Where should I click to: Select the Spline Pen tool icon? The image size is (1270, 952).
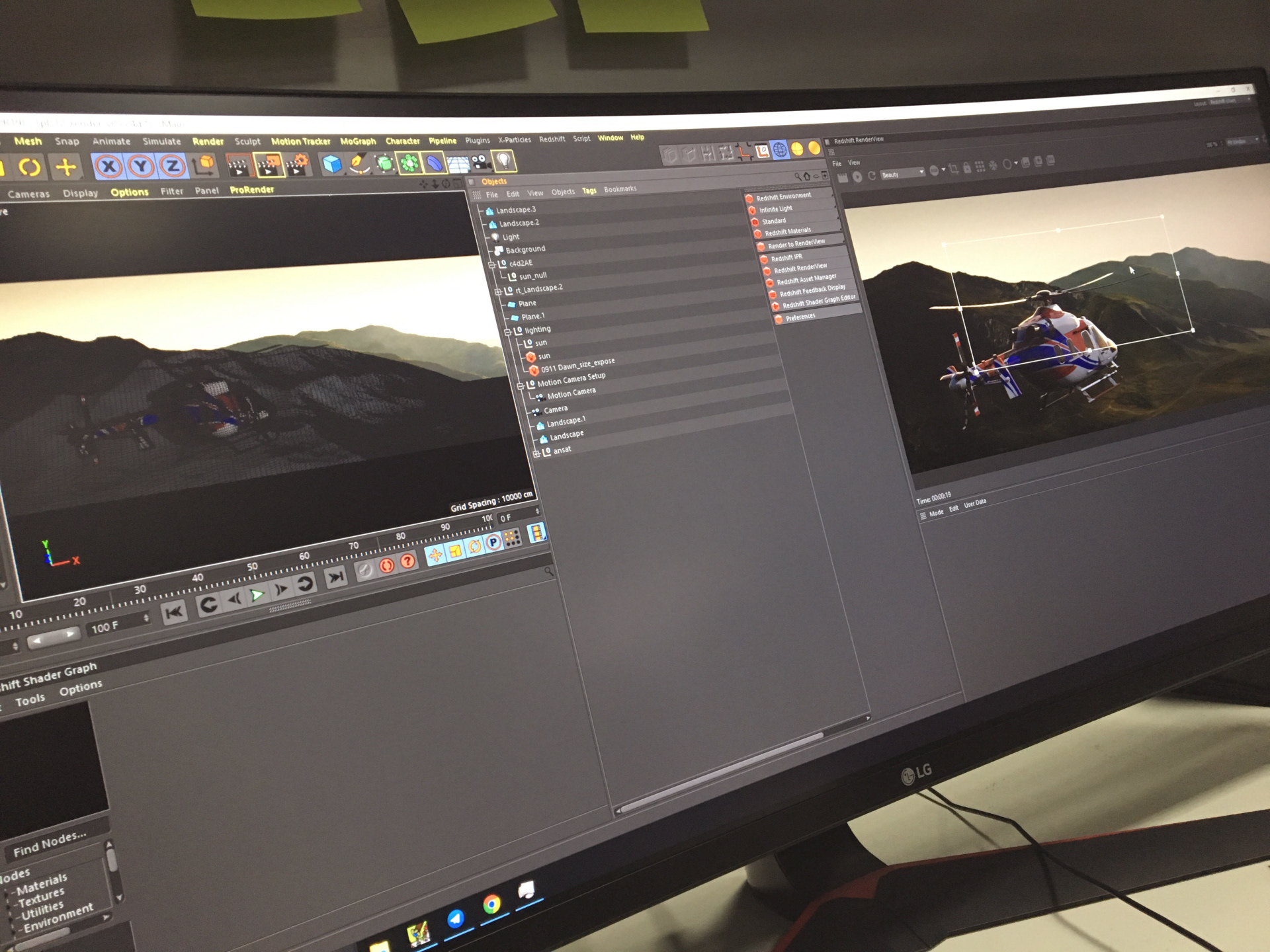pos(359,163)
